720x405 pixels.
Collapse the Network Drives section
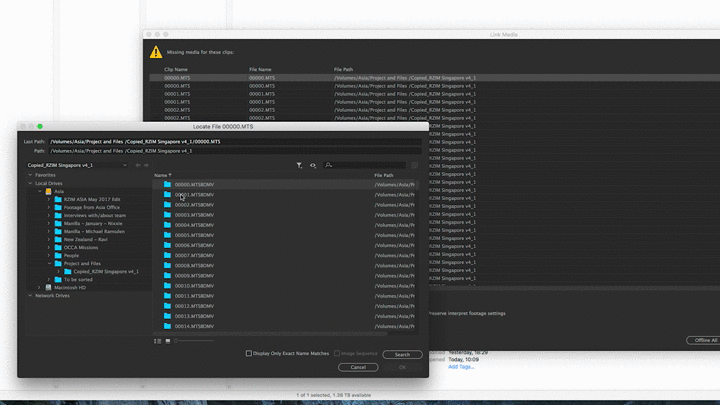(x=30, y=296)
